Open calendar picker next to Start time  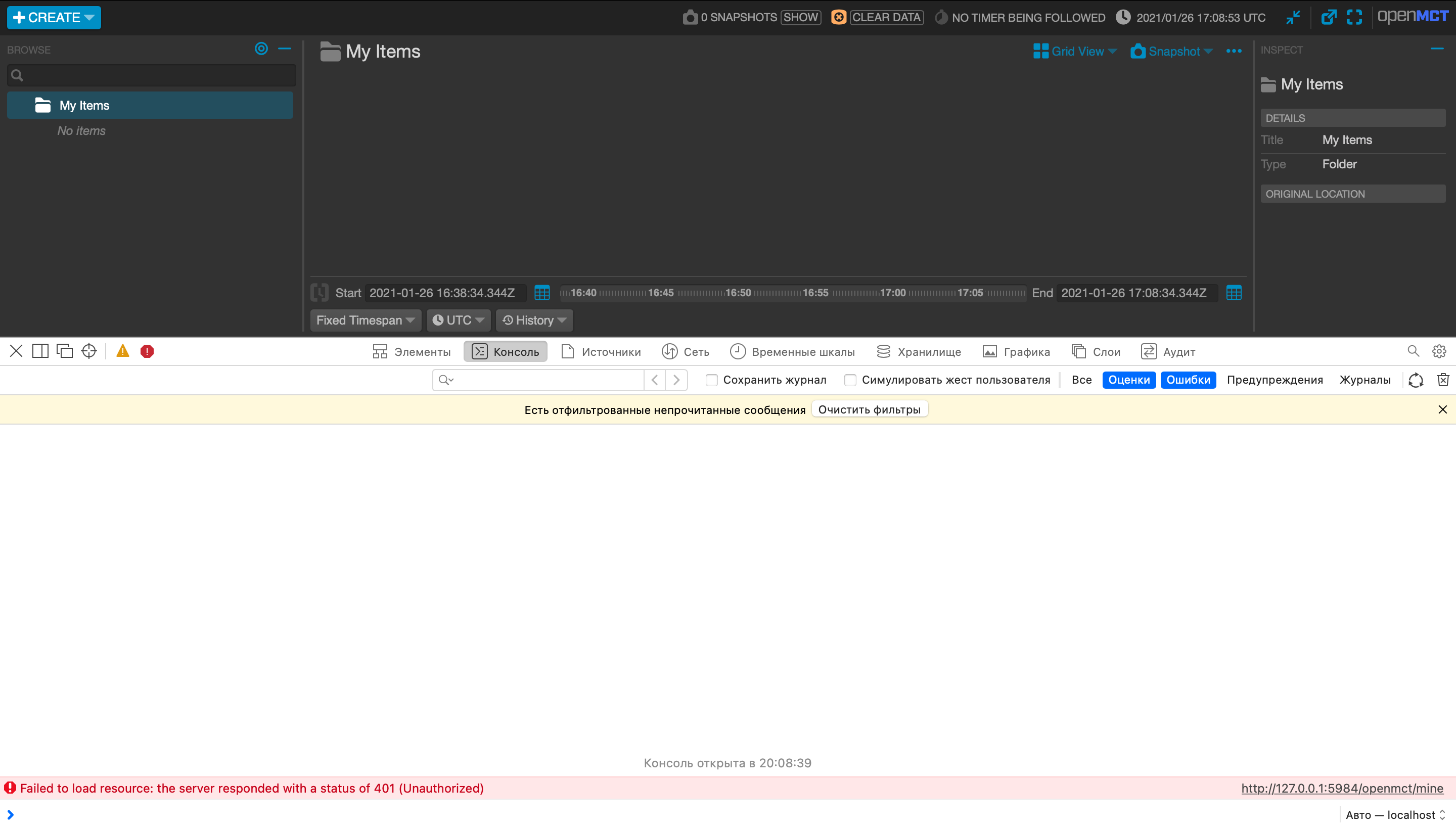click(x=541, y=293)
